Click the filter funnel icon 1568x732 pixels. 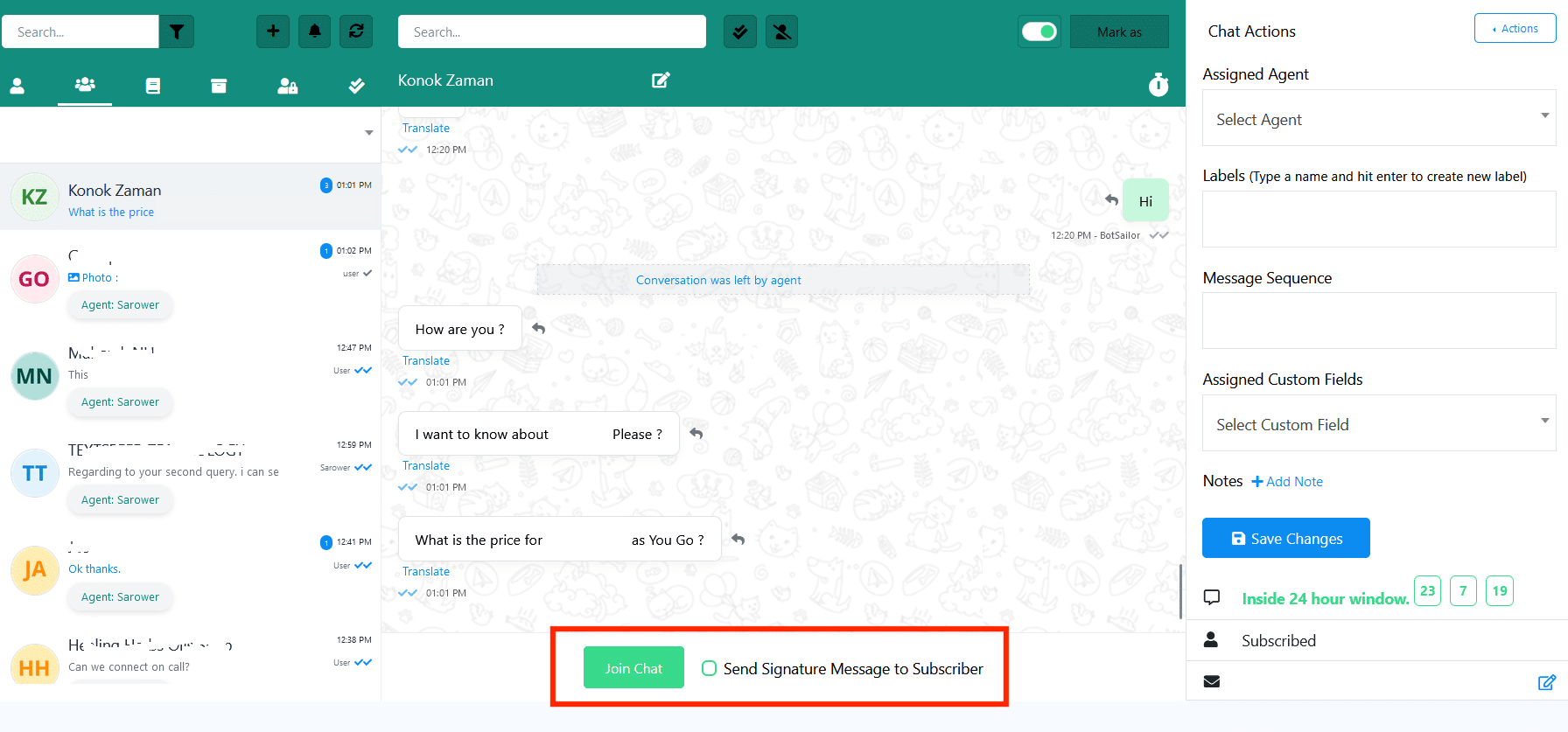(177, 32)
